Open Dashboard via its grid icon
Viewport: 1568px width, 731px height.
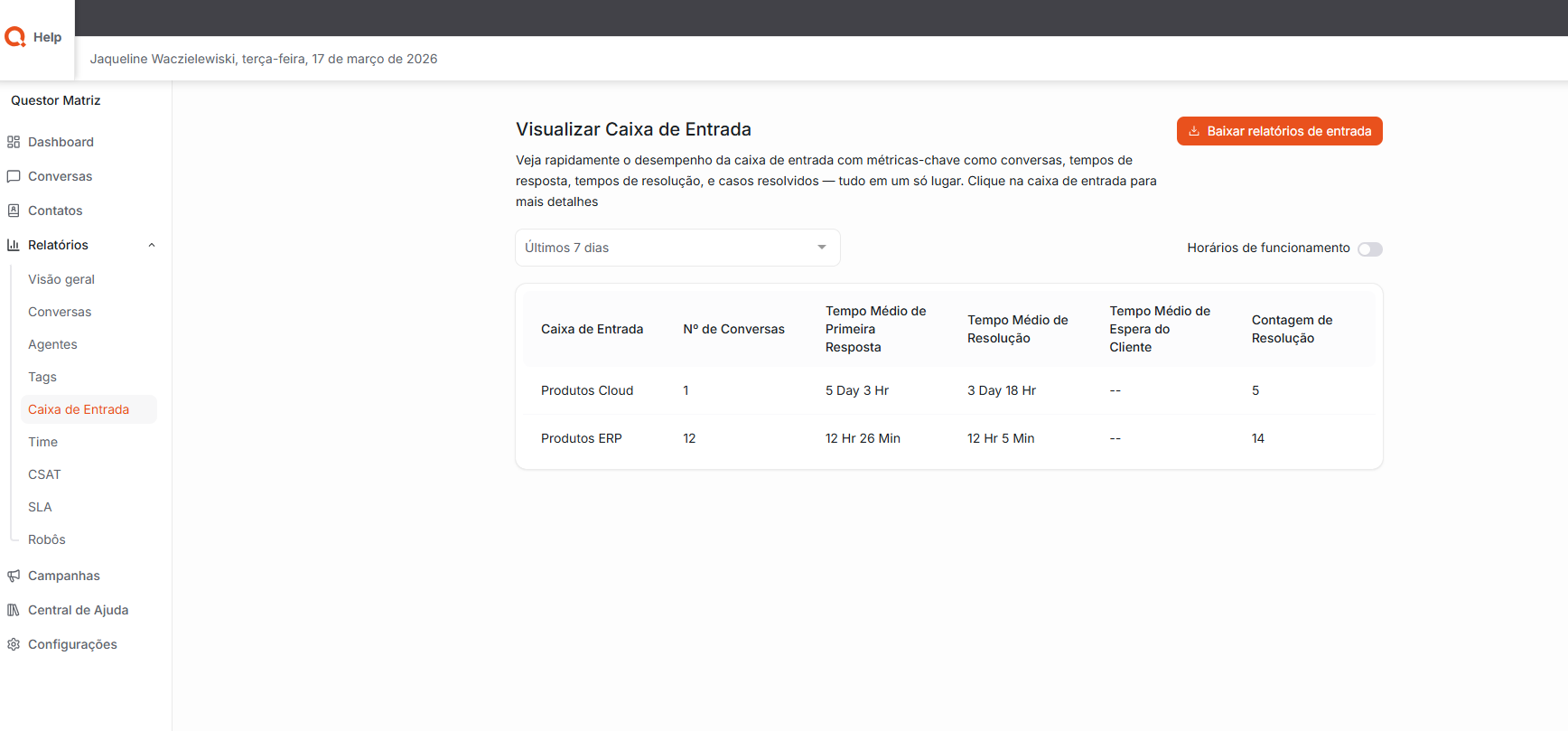[x=14, y=142]
